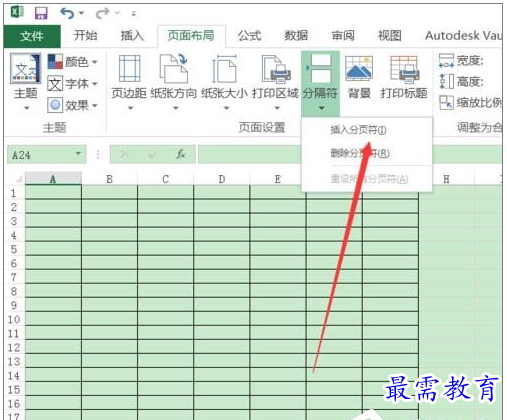Click the 纸张方向 orientation icon

[174, 69]
